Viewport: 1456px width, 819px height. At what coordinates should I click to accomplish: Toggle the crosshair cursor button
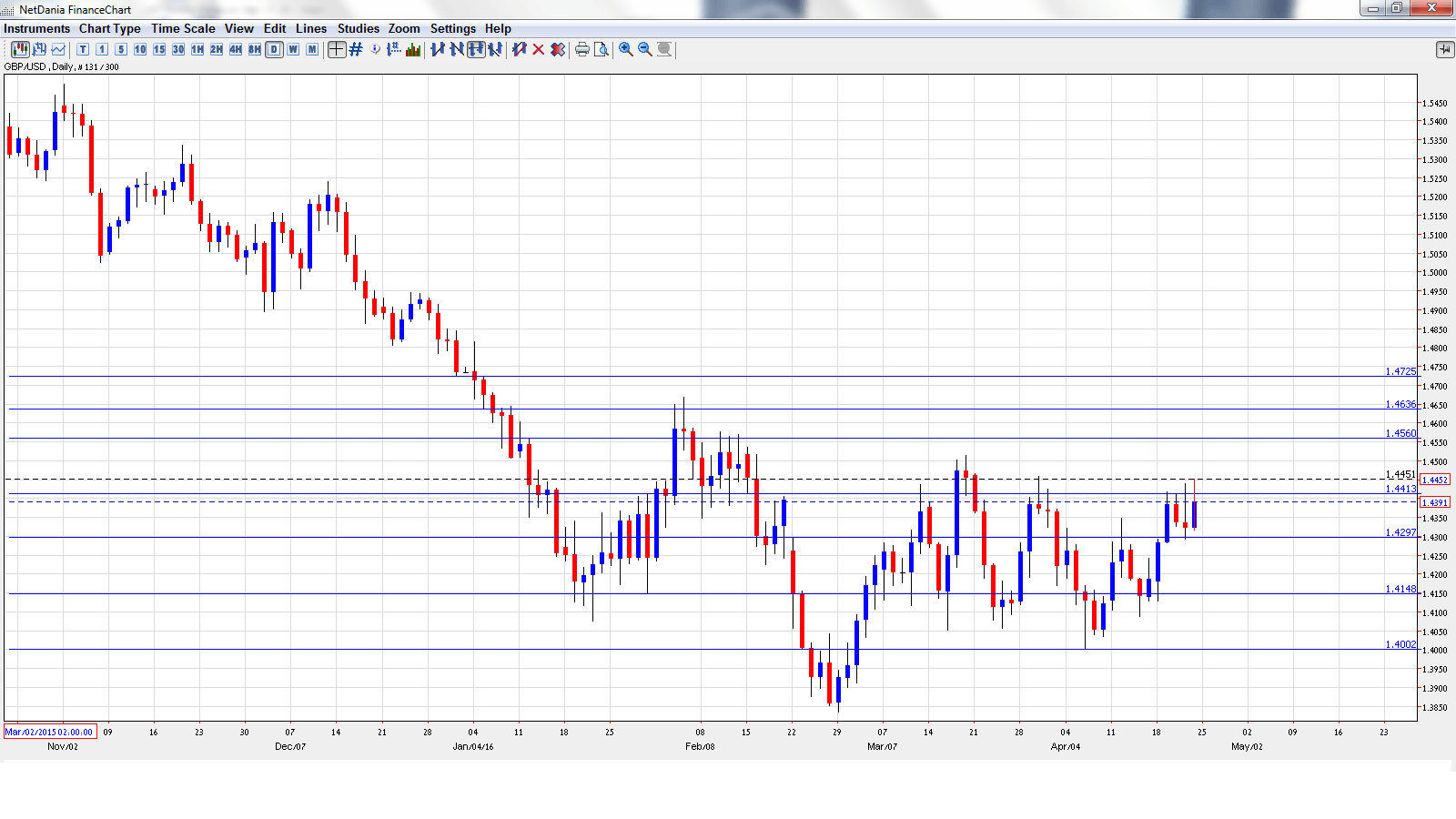click(x=337, y=49)
